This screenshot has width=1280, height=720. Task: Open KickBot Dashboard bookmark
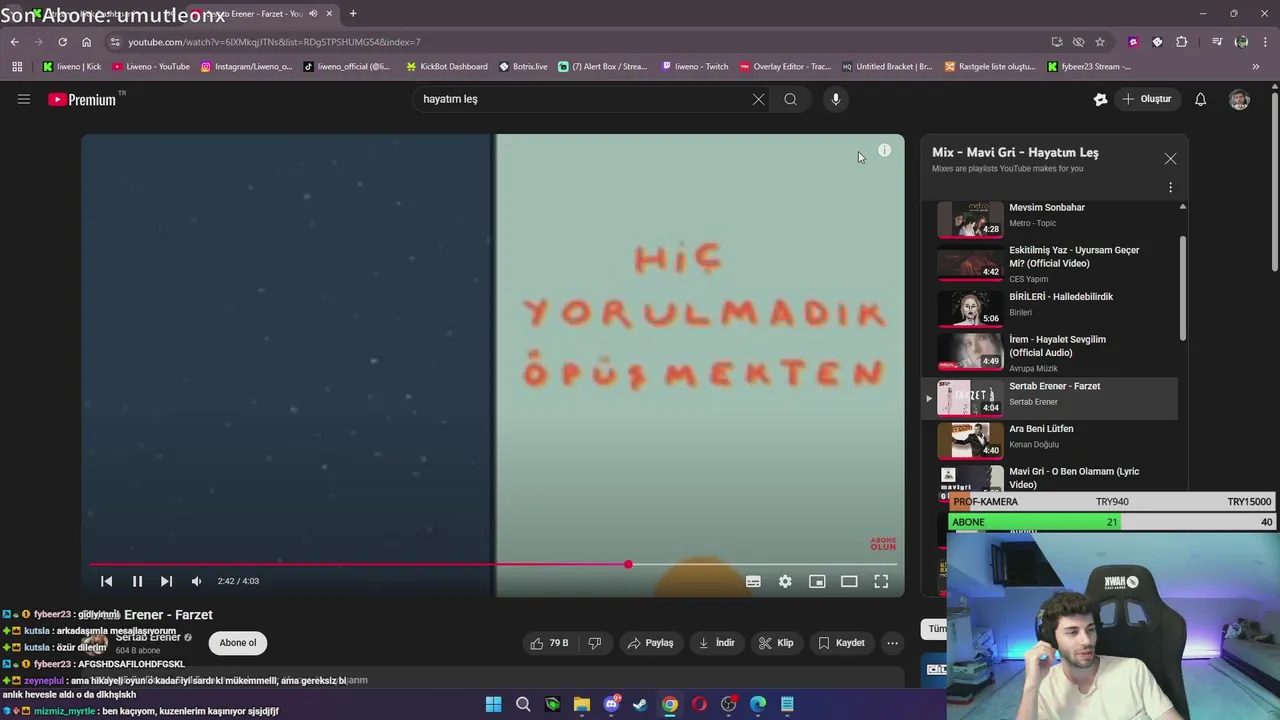(x=446, y=67)
